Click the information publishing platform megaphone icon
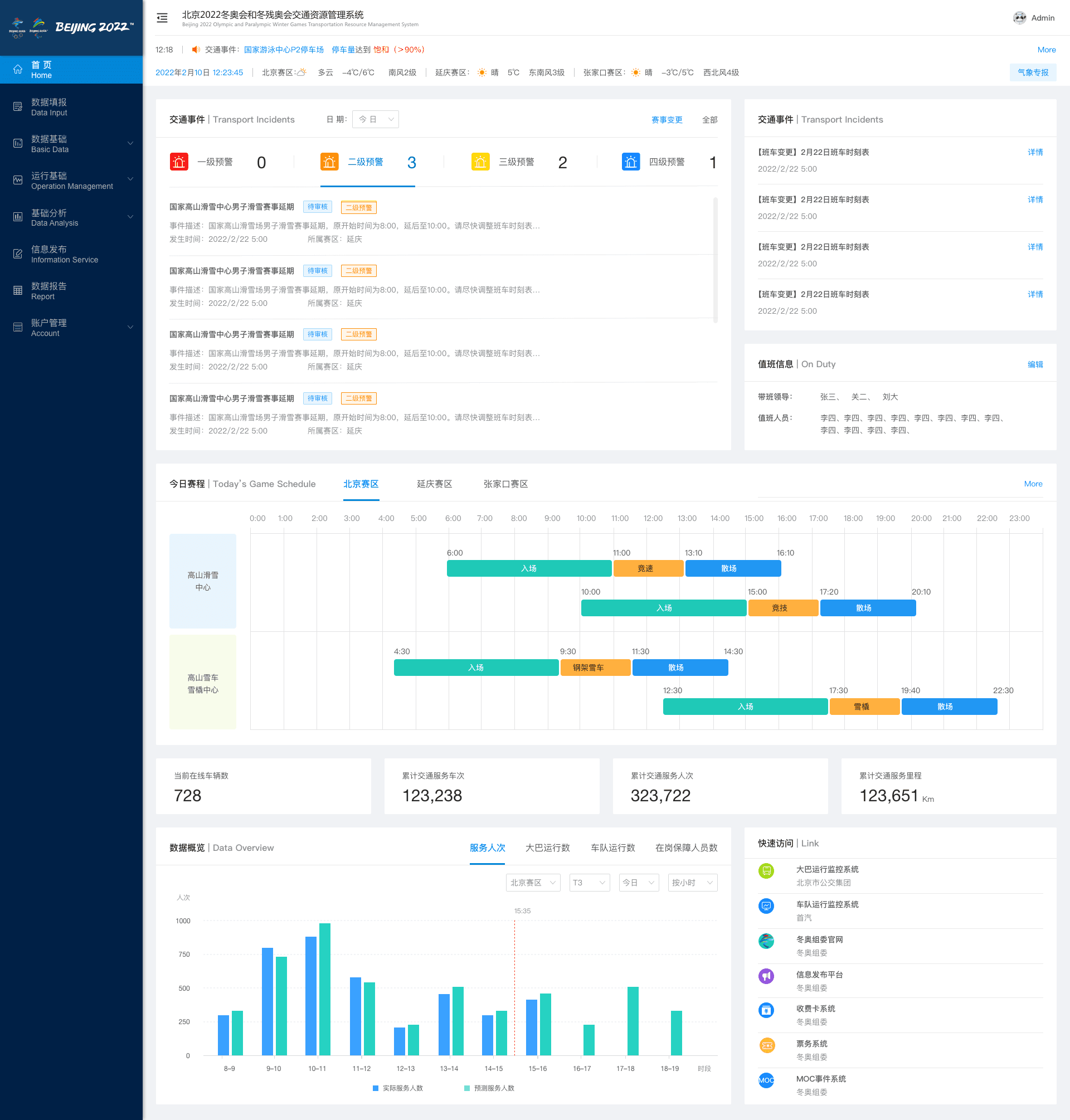1070x1120 pixels. 766,976
